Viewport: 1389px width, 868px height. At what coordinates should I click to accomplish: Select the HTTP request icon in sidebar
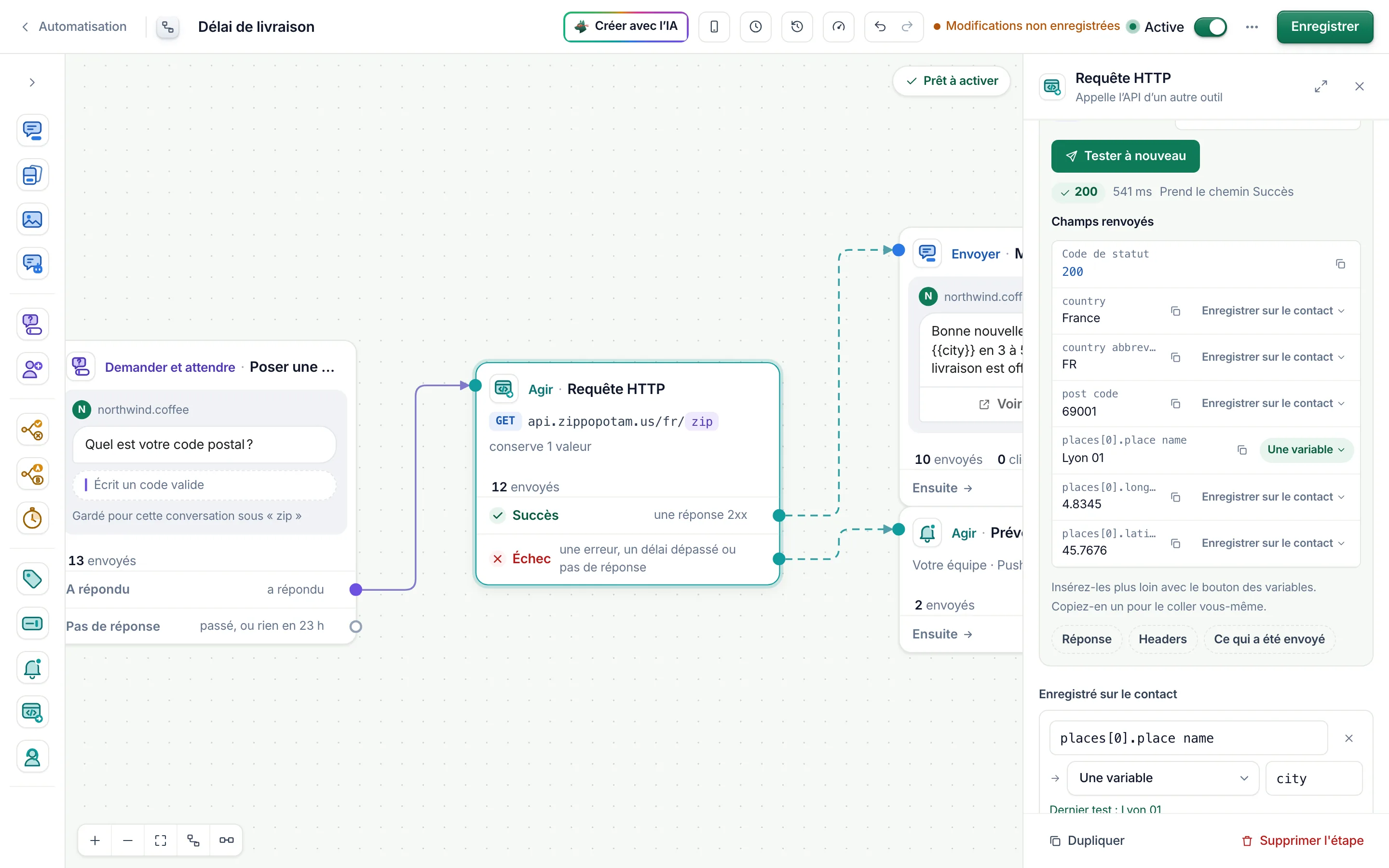(x=32, y=712)
